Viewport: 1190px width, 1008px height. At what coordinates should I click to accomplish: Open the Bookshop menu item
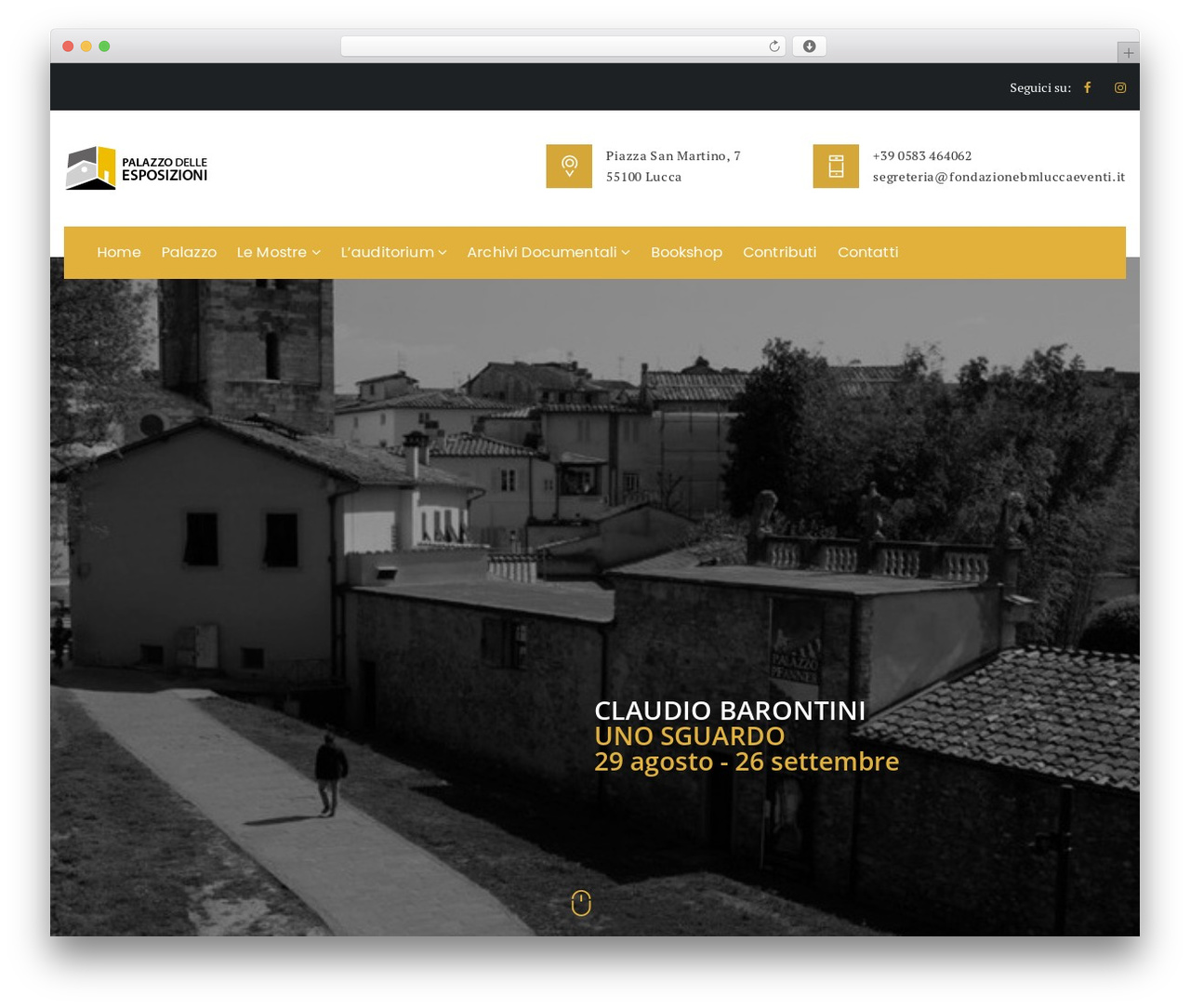point(686,252)
